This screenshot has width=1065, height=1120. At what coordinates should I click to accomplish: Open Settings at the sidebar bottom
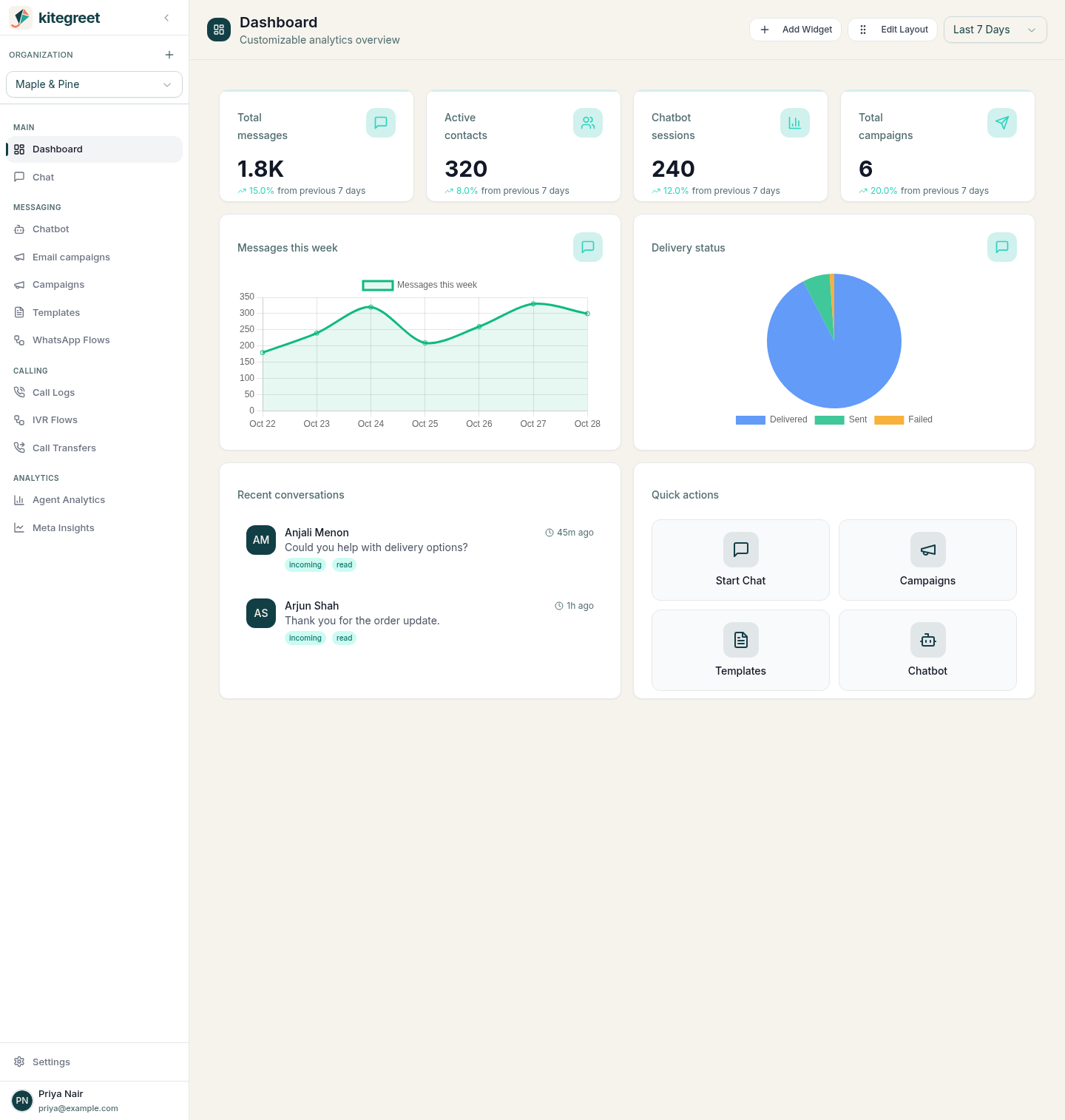click(94, 1062)
